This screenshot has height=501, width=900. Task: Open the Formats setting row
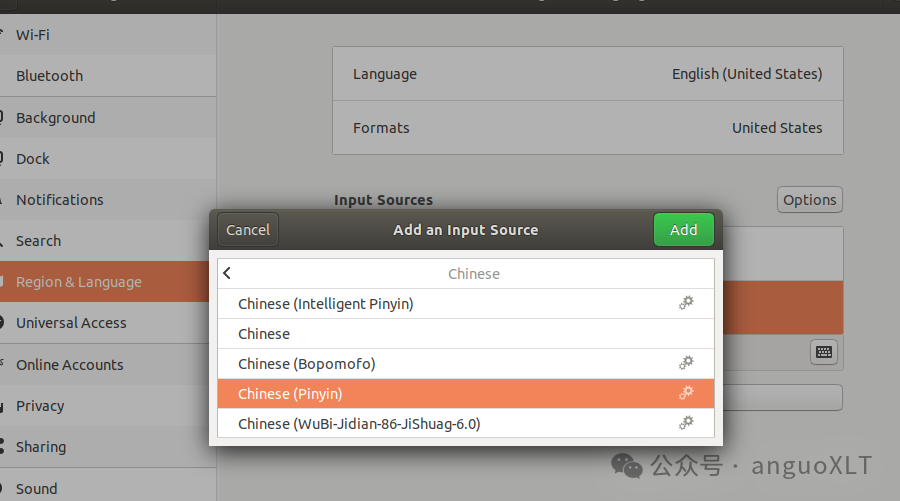click(x=588, y=127)
